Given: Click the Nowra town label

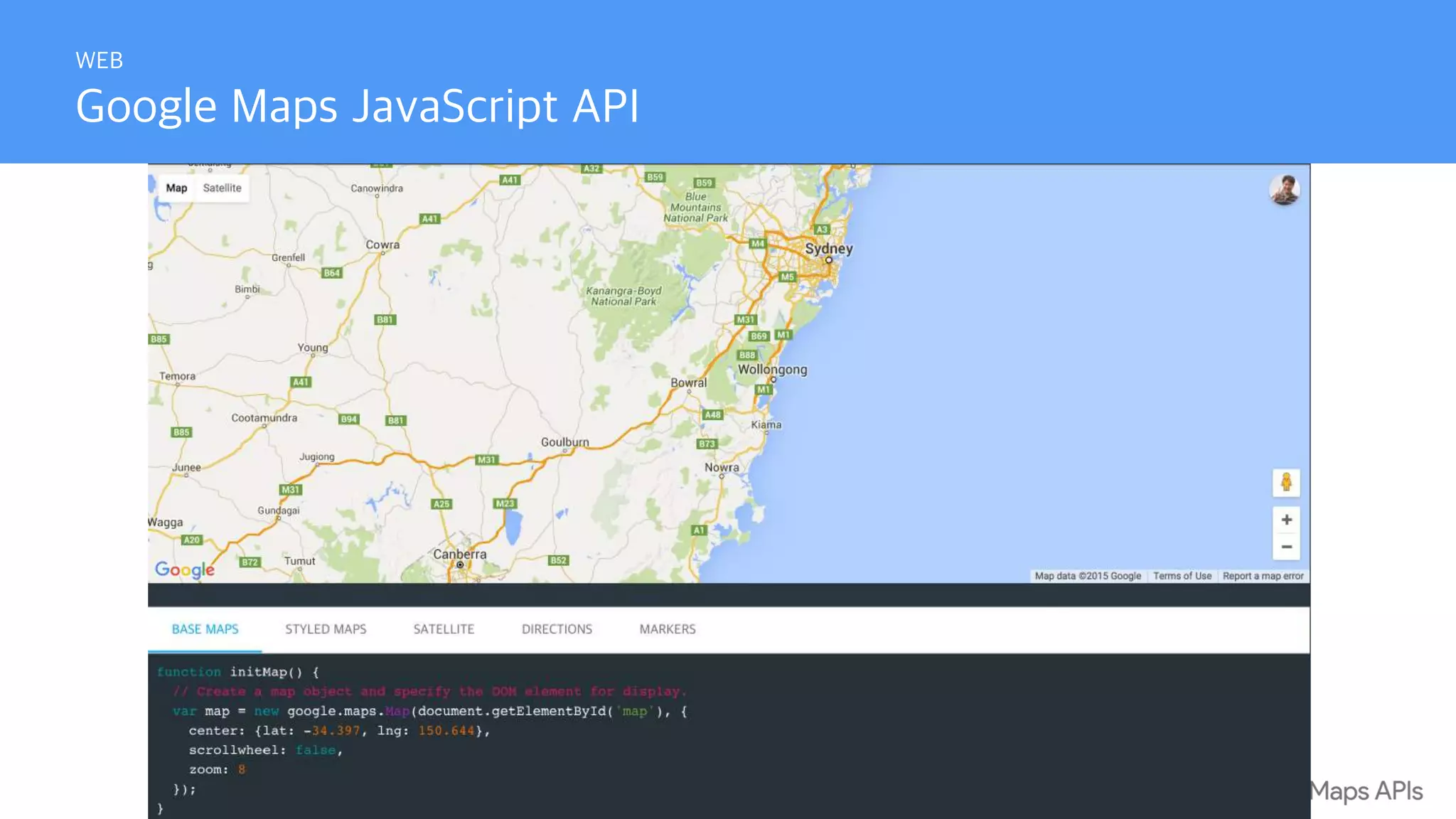Looking at the screenshot, I should click(722, 467).
